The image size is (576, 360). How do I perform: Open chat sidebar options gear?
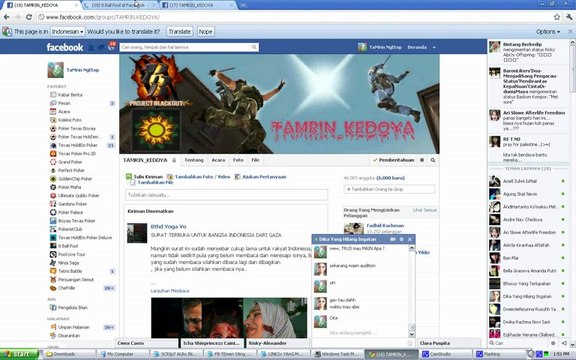point(553,343)
